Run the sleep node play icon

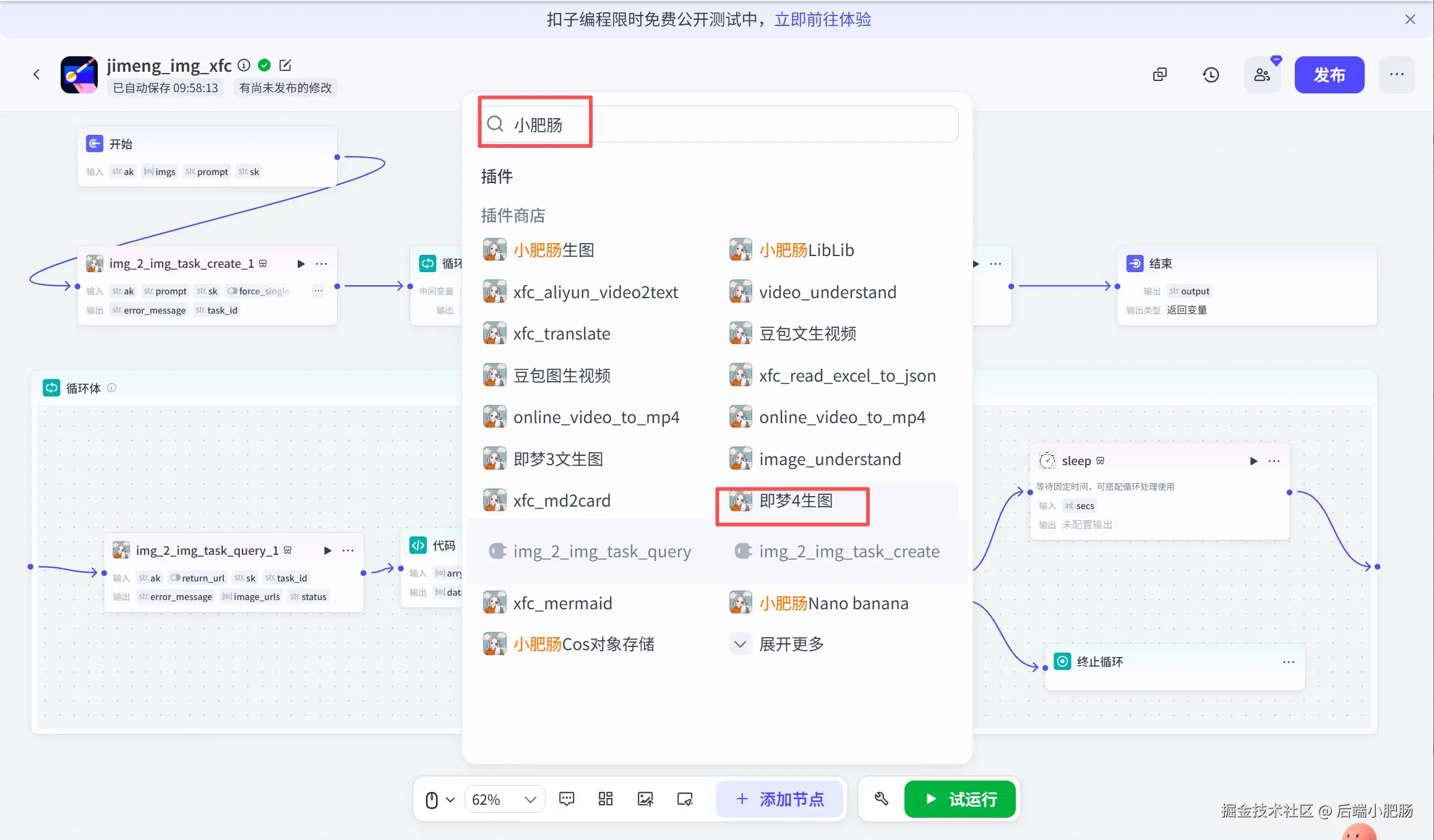click(x=1253, y=461)
